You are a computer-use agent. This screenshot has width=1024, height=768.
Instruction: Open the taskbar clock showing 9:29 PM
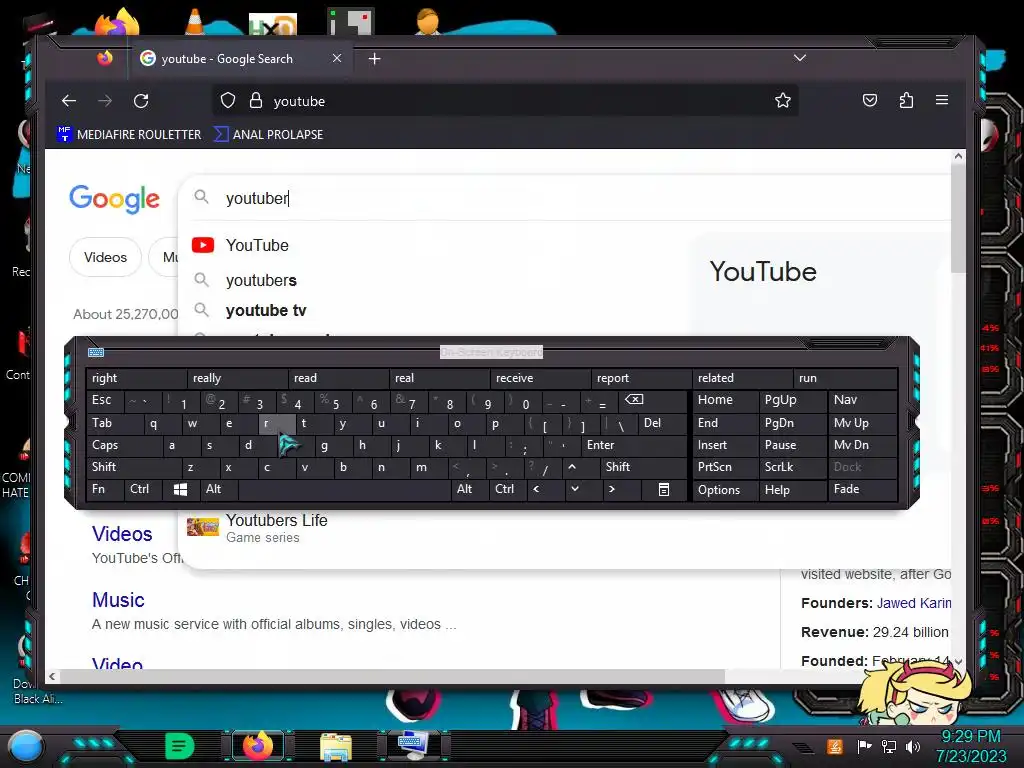[971, 746]
